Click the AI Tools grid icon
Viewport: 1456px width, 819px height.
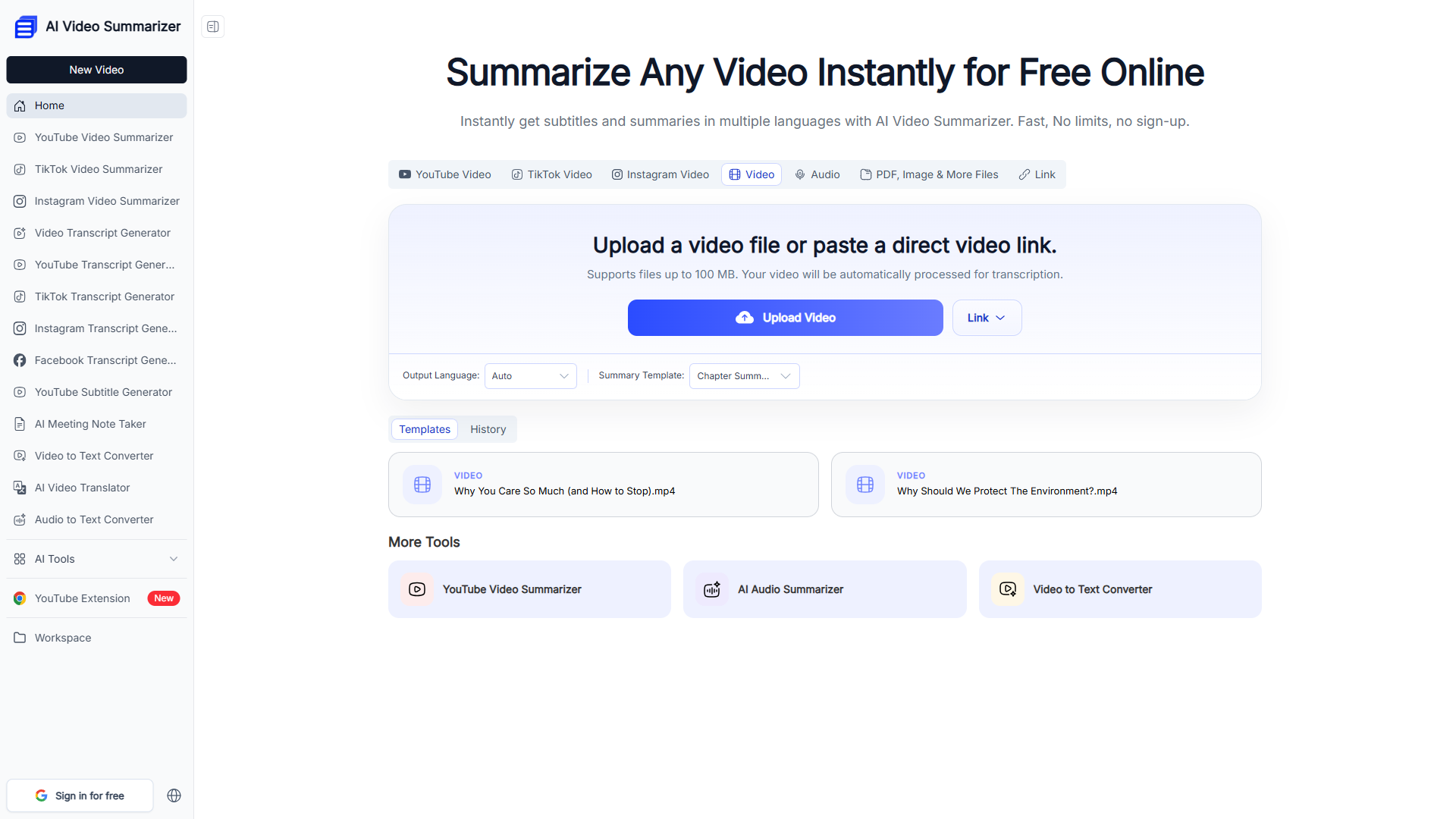tap(20, 559)
